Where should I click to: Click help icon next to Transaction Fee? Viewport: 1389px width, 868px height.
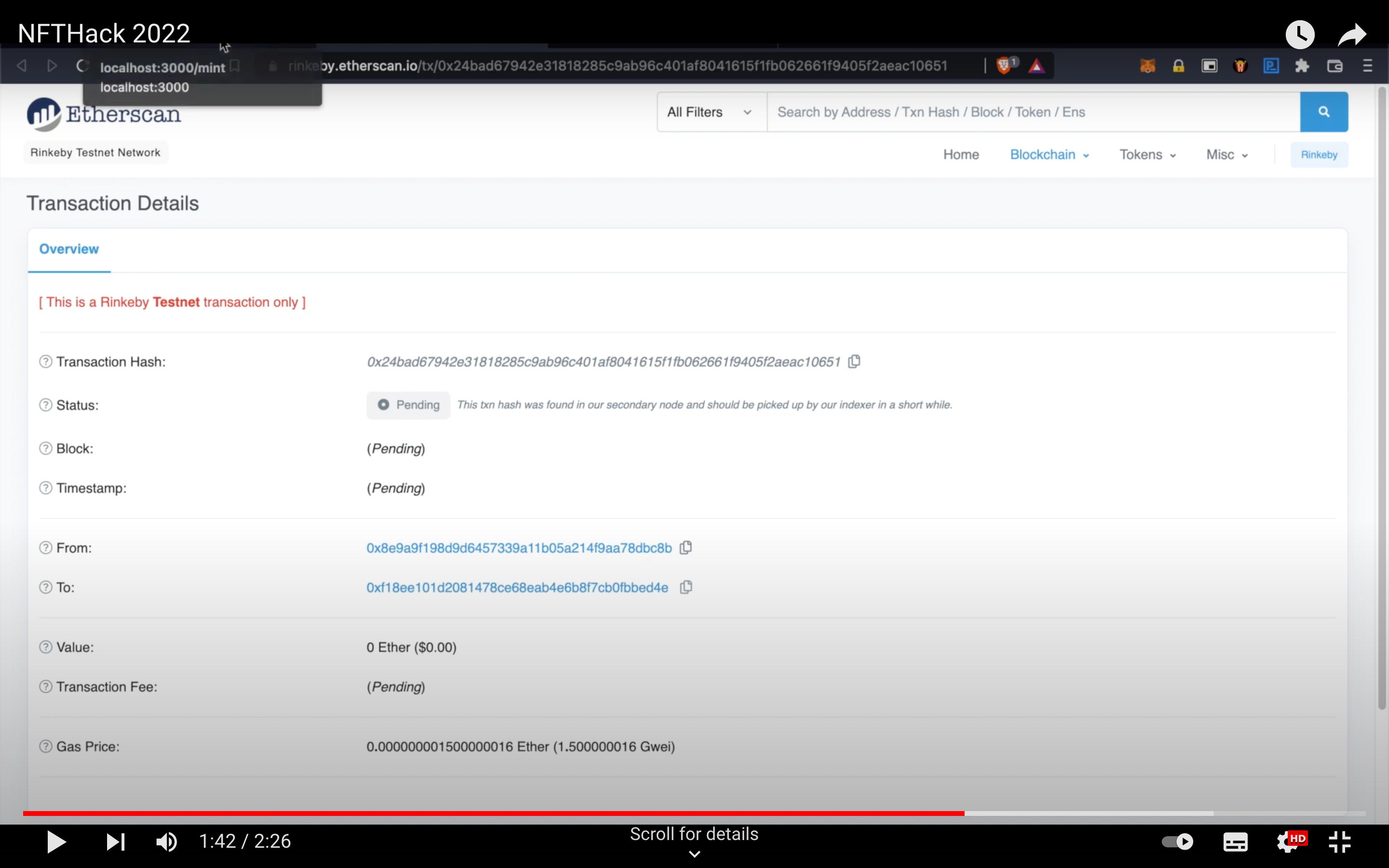pyautogui.click(x=45, y=687)
